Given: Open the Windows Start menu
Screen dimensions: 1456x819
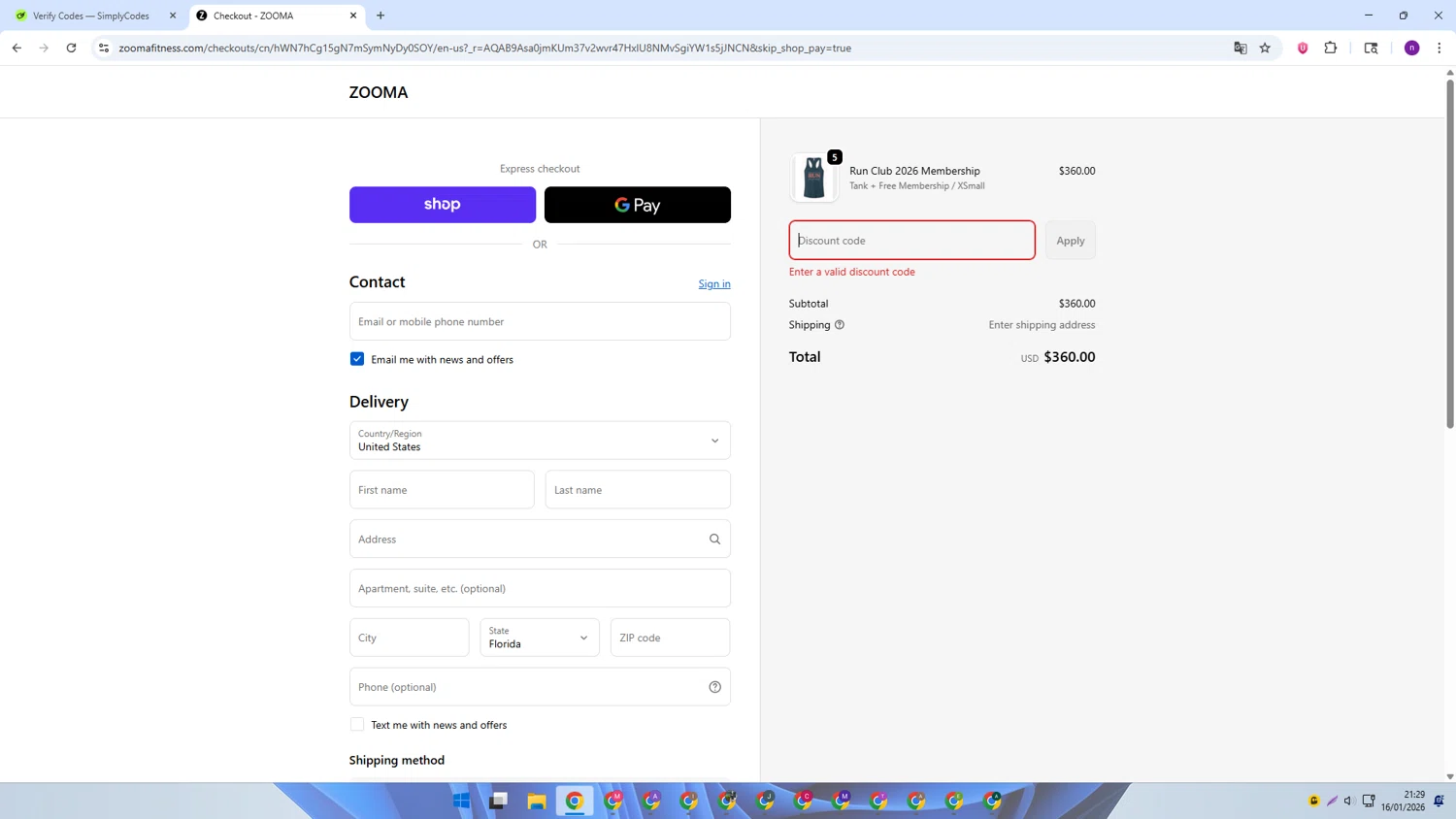Looking at the screenshot, I should (461, 801).
